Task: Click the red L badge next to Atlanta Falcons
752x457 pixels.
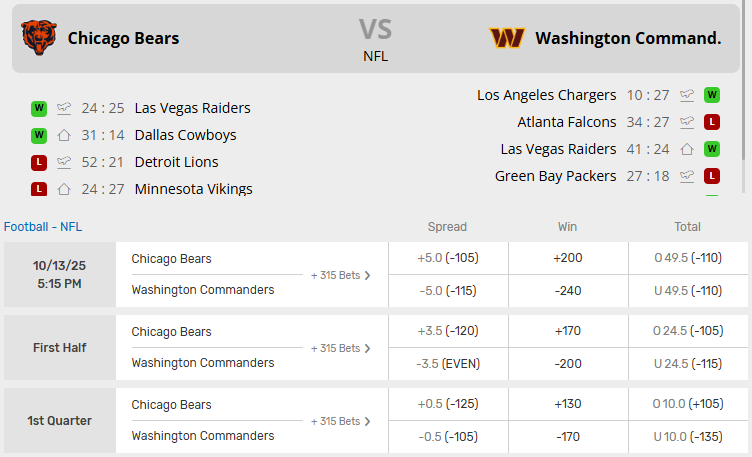Action: 712,122
